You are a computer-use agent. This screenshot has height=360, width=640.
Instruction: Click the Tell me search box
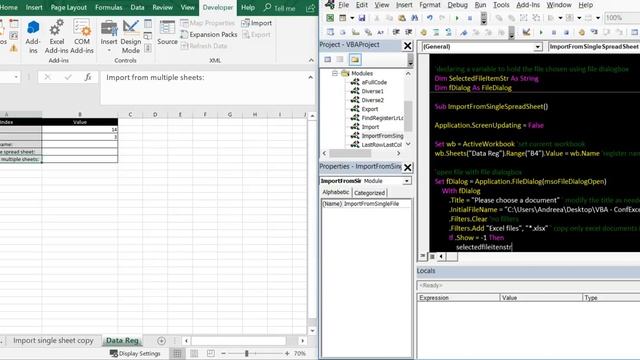[x=280, y=8]
